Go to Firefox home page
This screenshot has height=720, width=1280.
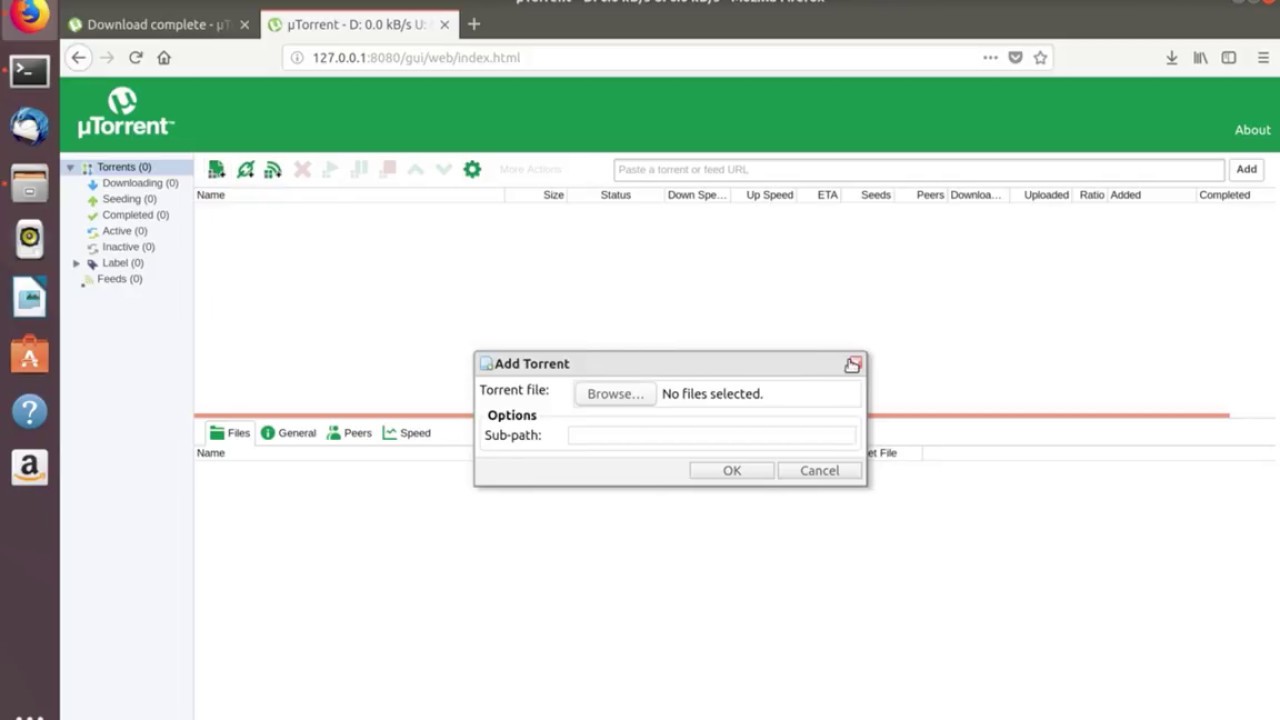pyautogui.click(x=164, y=58)
